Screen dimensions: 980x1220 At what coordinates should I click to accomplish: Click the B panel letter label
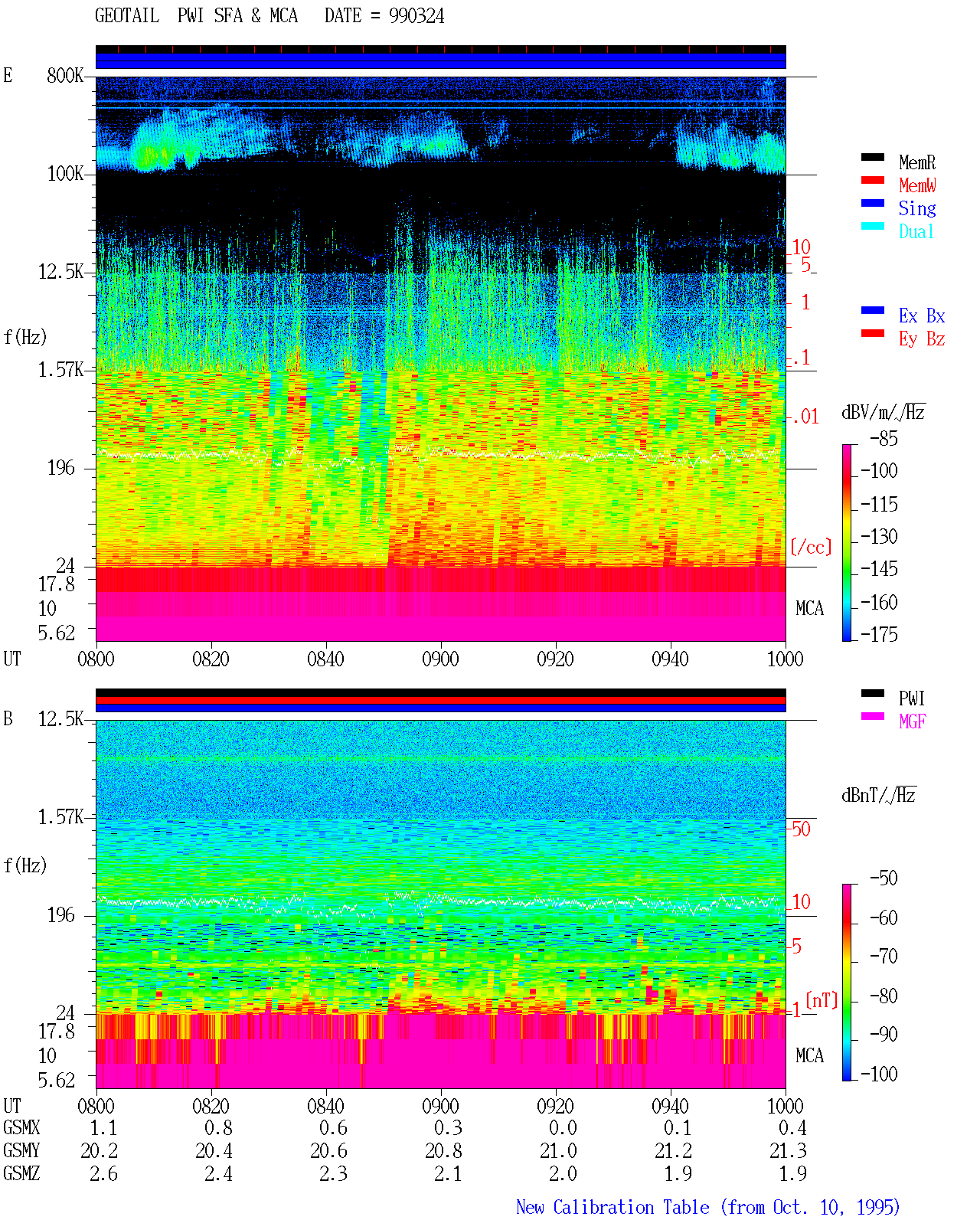8,718
